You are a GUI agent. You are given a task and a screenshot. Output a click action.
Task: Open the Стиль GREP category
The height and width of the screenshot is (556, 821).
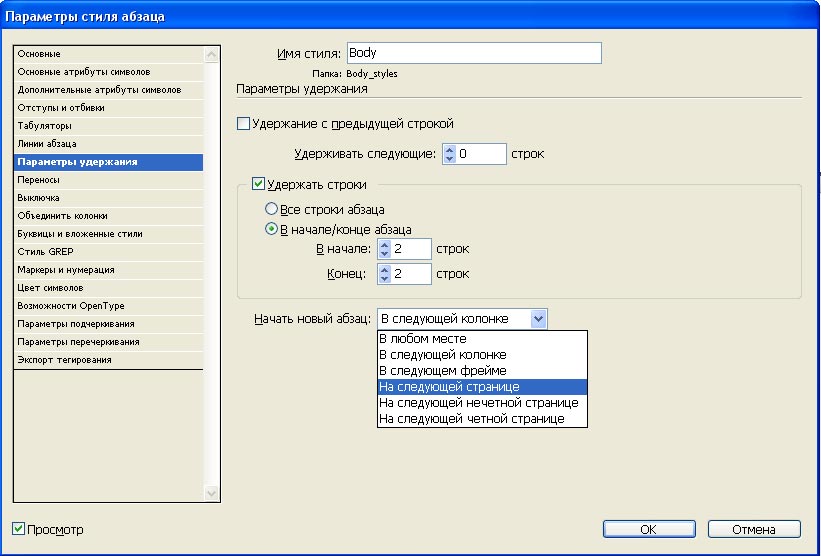coord(109,251)
